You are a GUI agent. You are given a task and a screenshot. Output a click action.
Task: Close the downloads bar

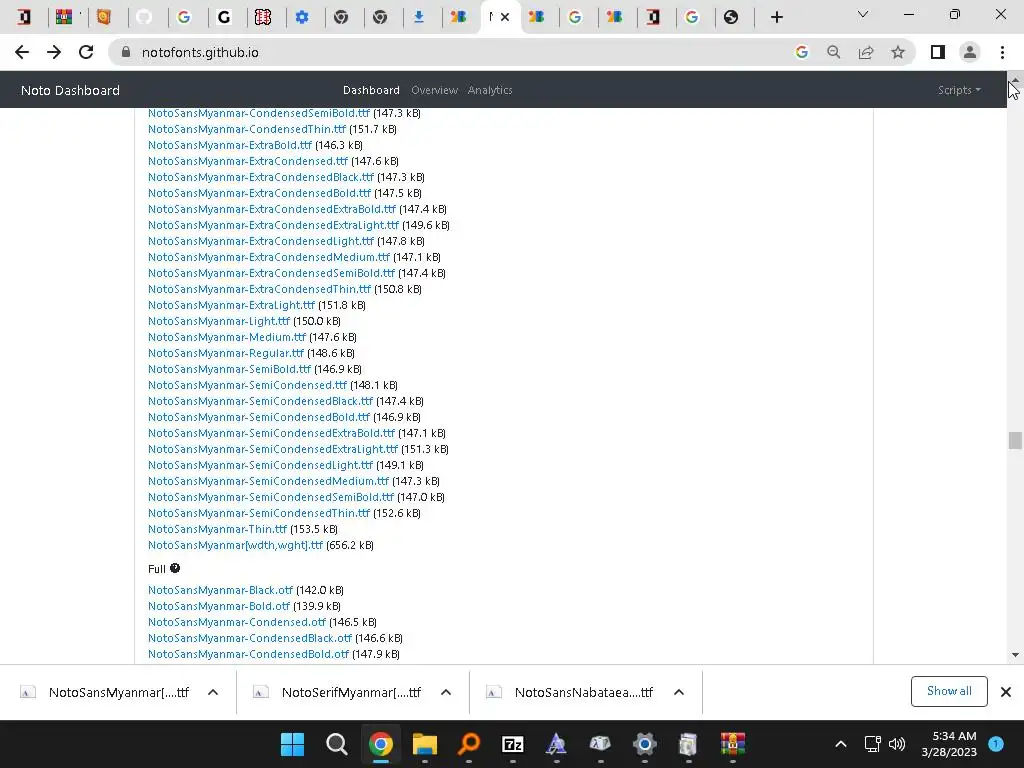click(x=1006, y=692)
